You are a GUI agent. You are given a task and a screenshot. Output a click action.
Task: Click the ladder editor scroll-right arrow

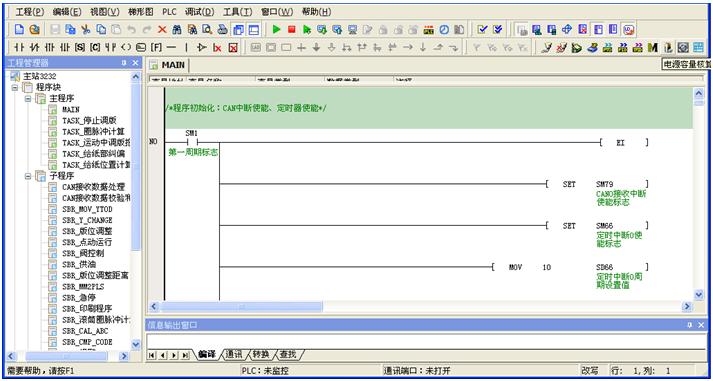pos(687,306)
